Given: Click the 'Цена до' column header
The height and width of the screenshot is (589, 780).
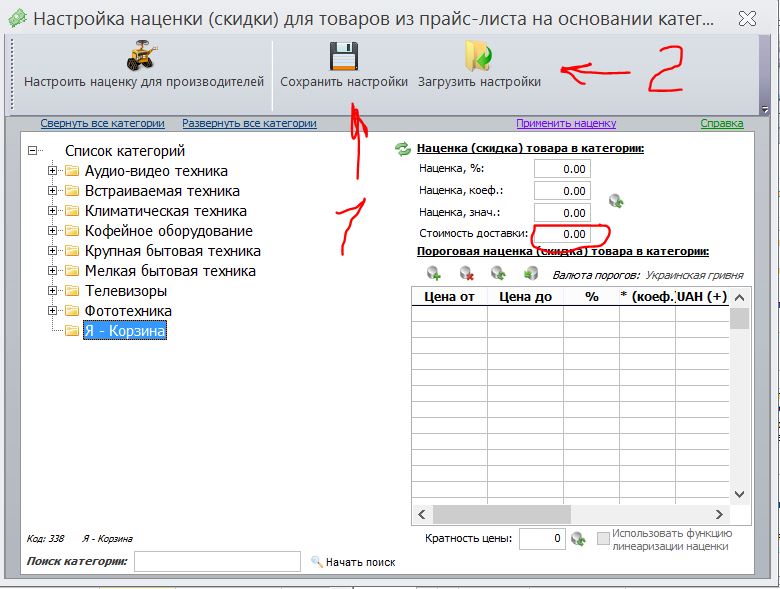Looking at the screenshot, I should pyautogui.click(x=525, y=297).
